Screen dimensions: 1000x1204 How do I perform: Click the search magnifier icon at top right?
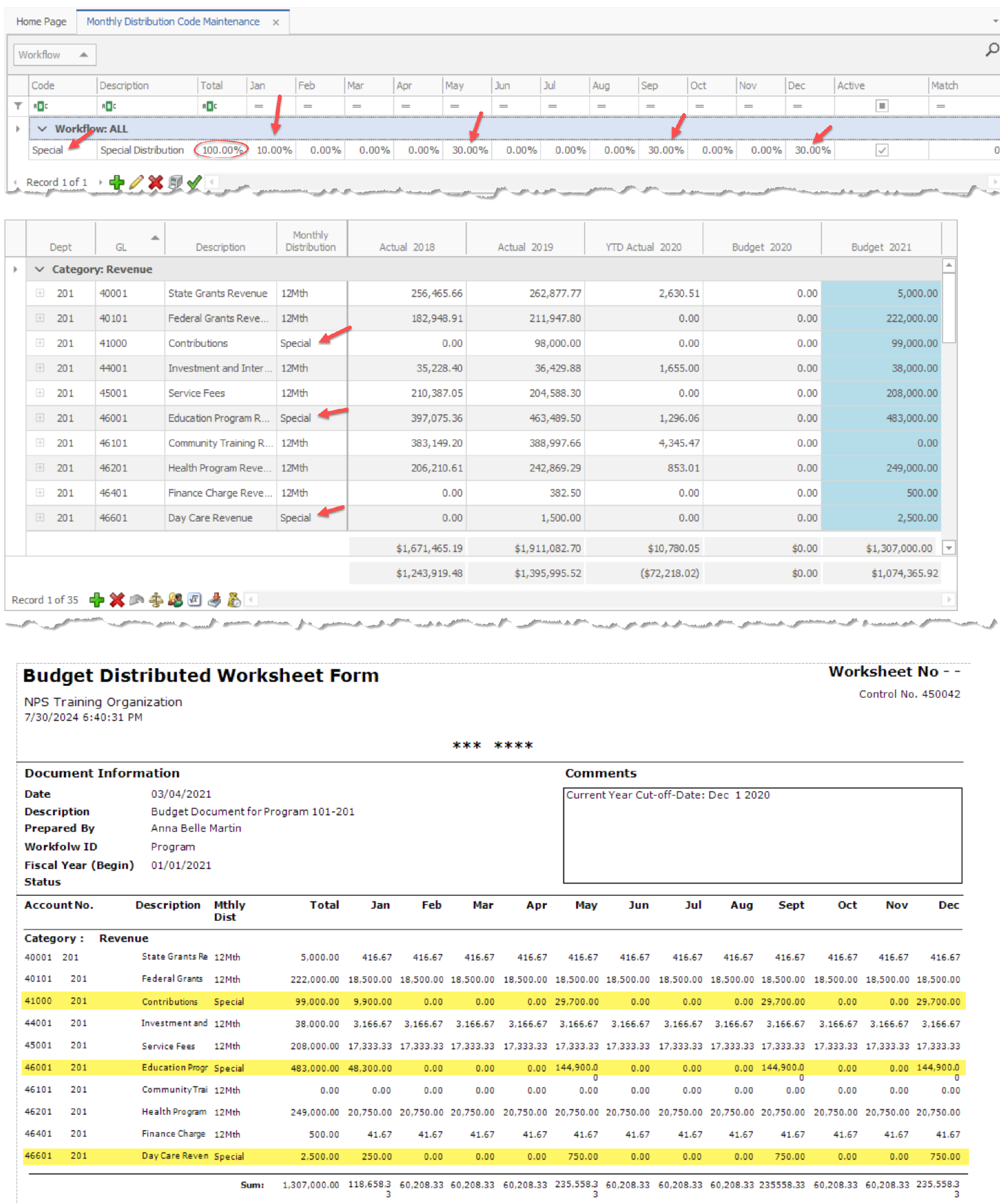click(x=992, y=50)
